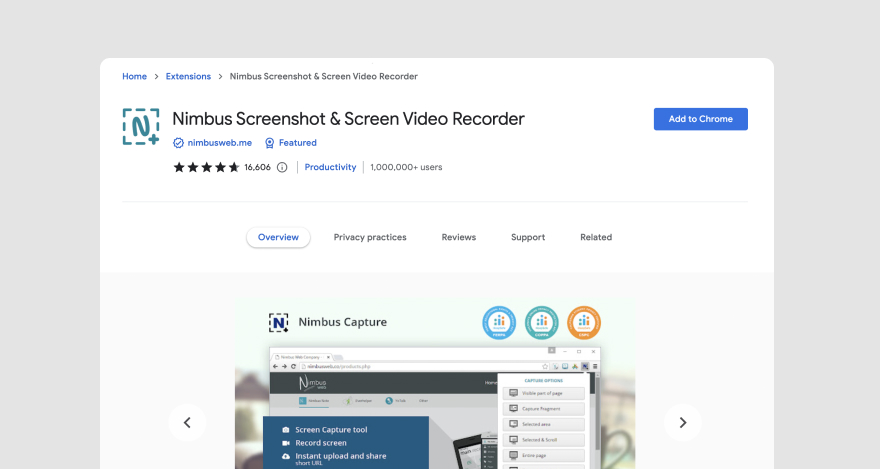880x469 pixels.
Task: Switch to Privacy practices tab
Action: 370,237
